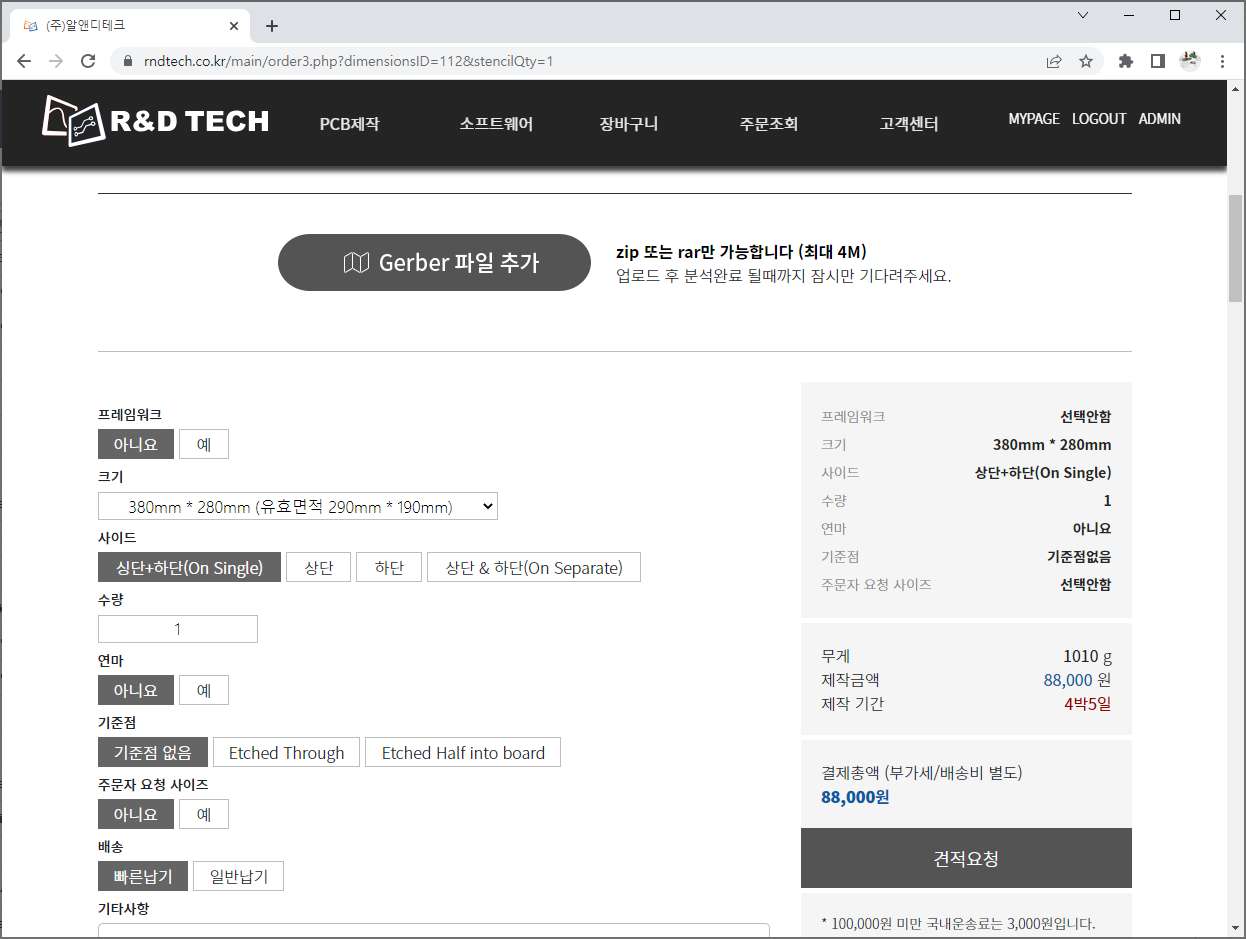
Task: Choose 'Etched Through' for 기준점
Action: coord(286,753)
